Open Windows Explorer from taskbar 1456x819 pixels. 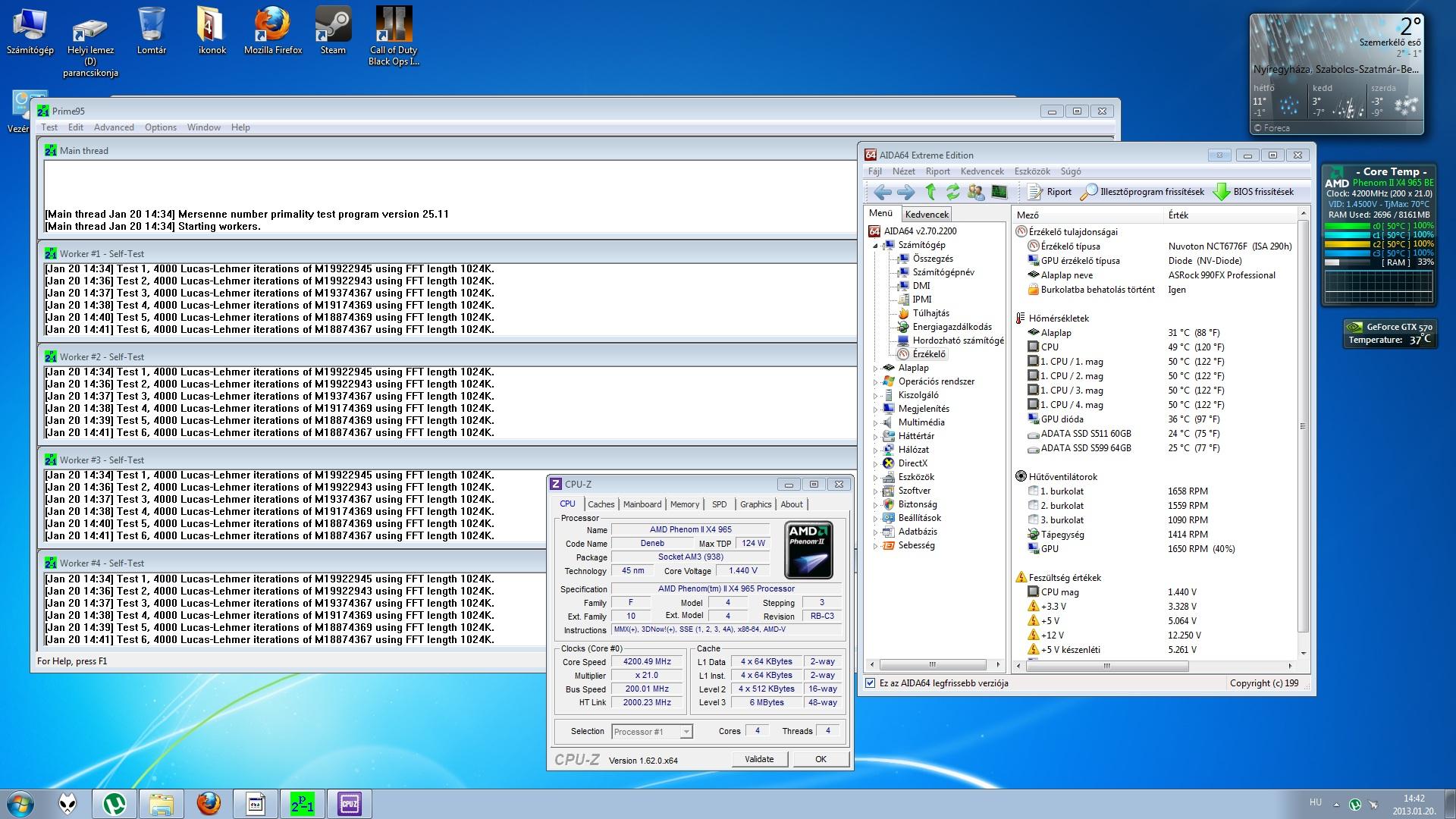(x=161, y=803)
